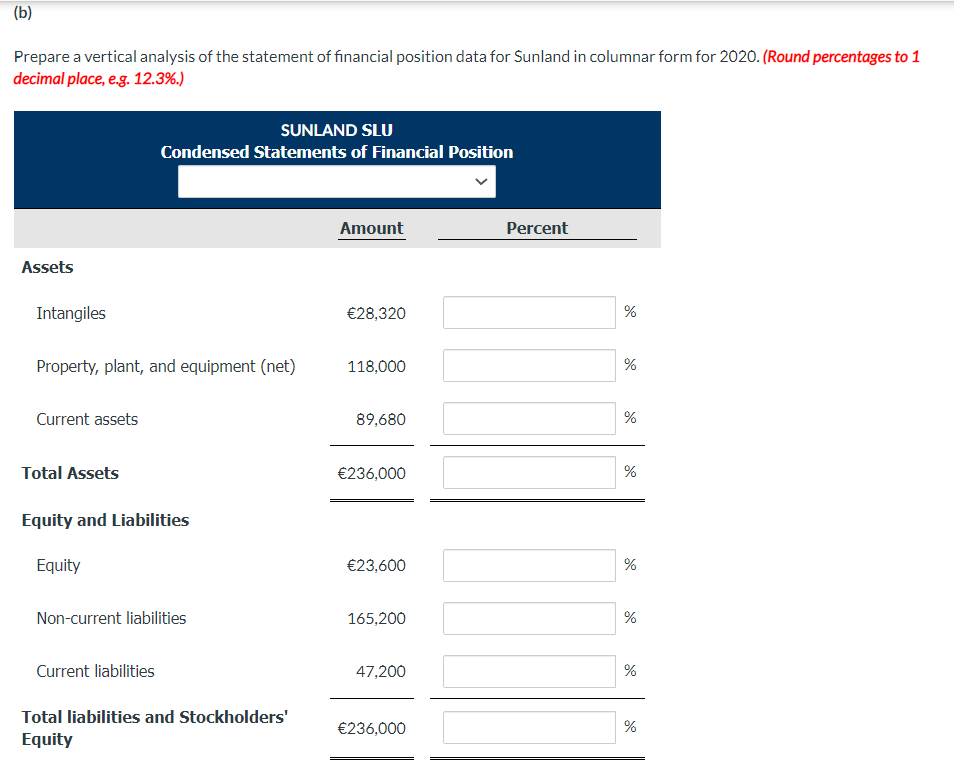Click the 118,000 property amount value
954x780 pixels.
click(x=377, y=366)
